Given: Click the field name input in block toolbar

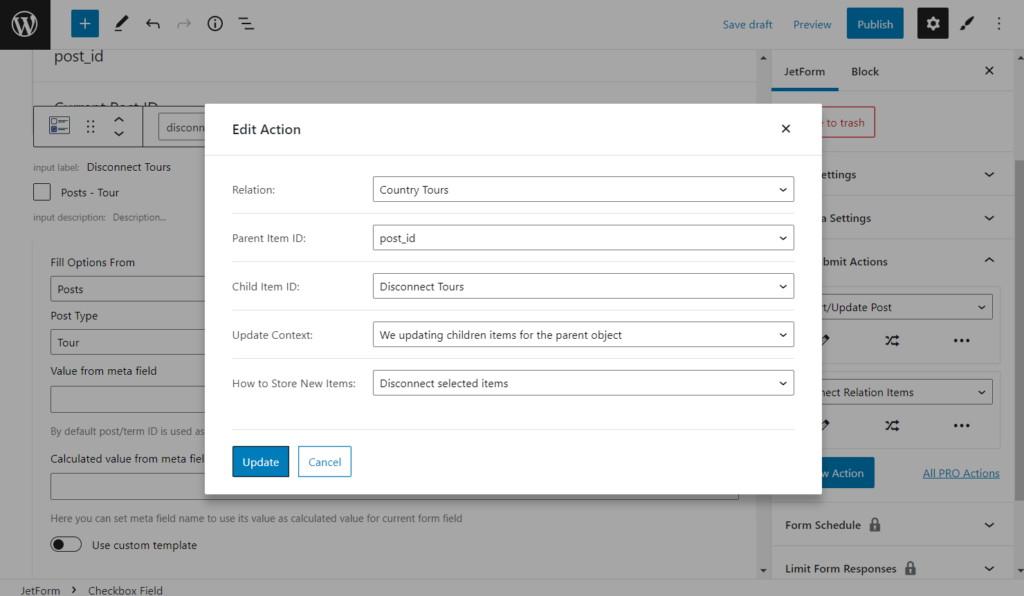Looking at the screenshot, I should pos(182,127).
